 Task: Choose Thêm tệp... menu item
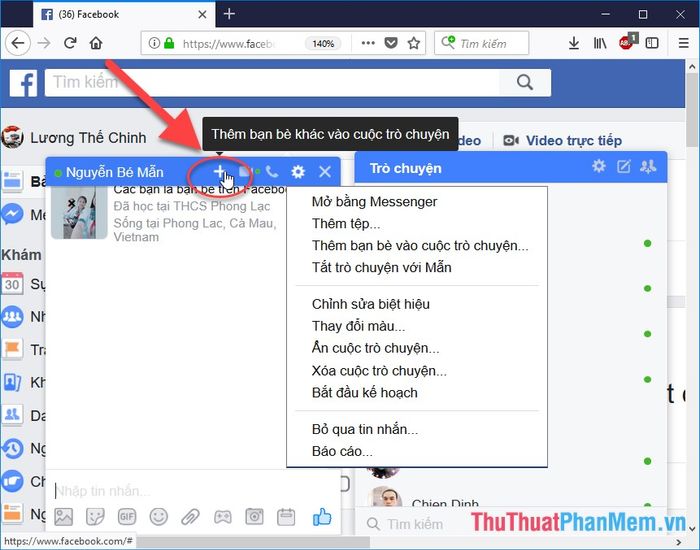346,224
